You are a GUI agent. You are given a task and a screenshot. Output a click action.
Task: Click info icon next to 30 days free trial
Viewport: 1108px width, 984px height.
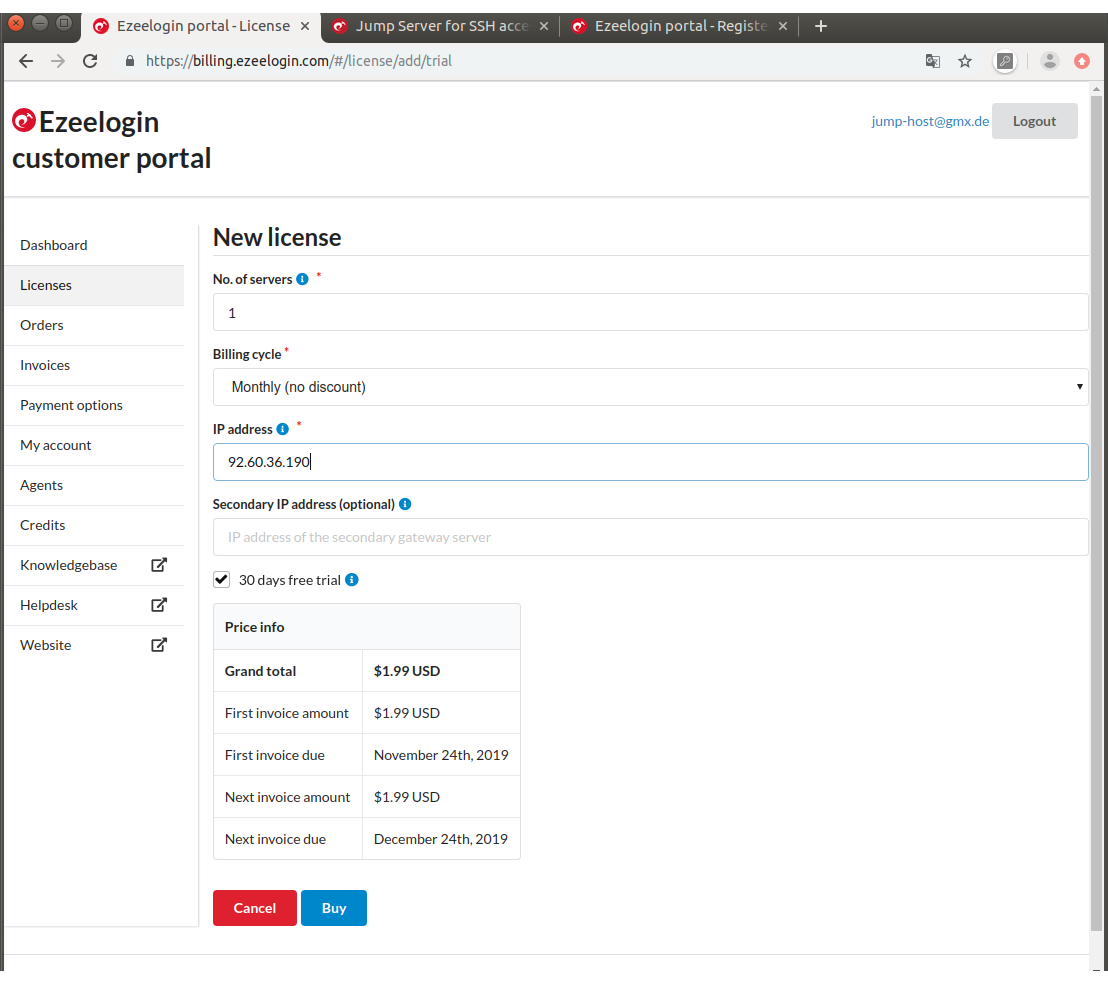click(352, 580)
